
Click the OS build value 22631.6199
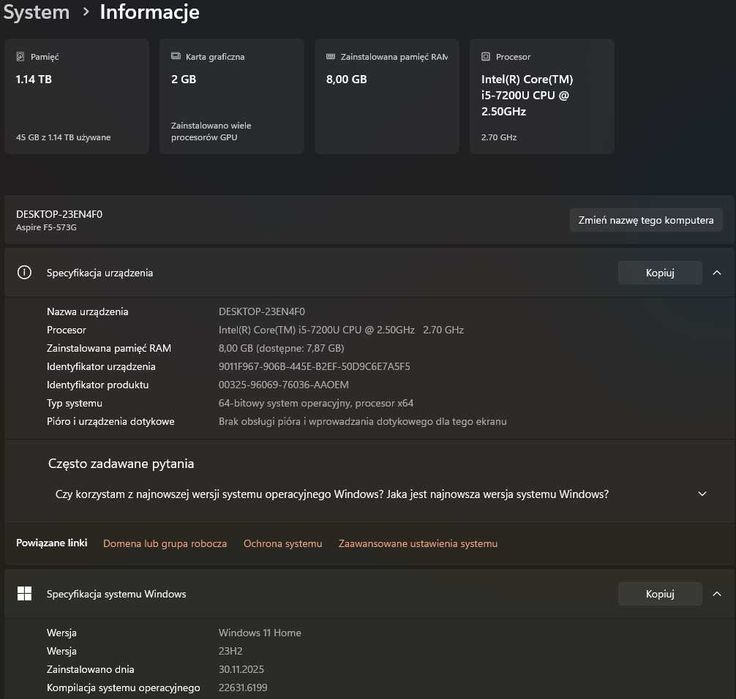point(243,687)
